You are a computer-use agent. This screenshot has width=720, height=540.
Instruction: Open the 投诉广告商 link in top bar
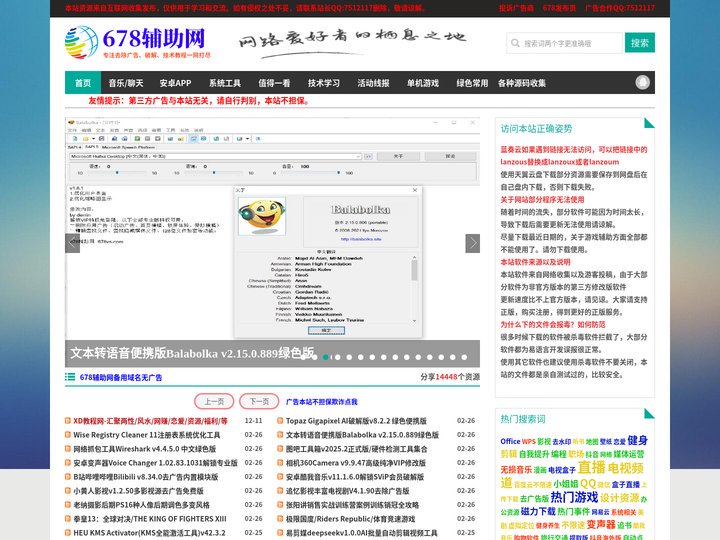[x=517, y=8]
